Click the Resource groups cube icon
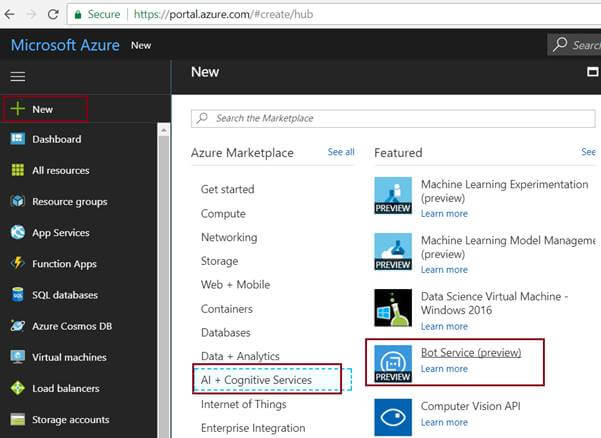 (x=18, y=201)
